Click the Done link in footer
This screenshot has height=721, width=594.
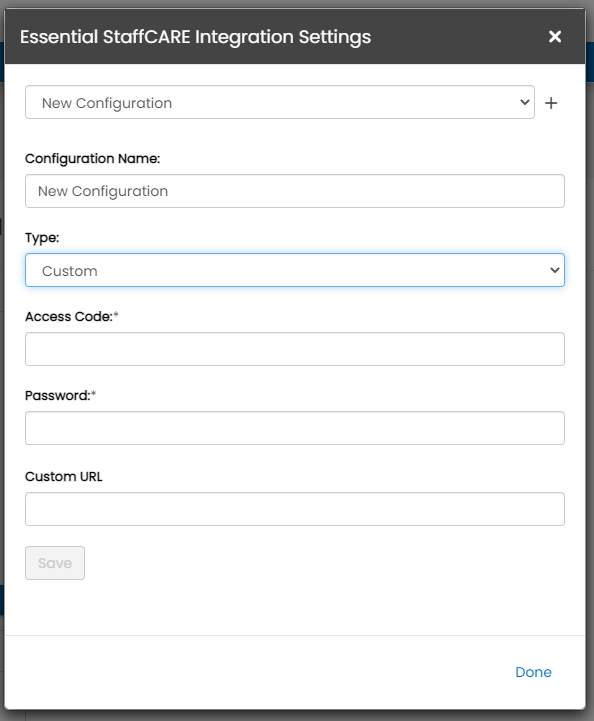[533, 672]
